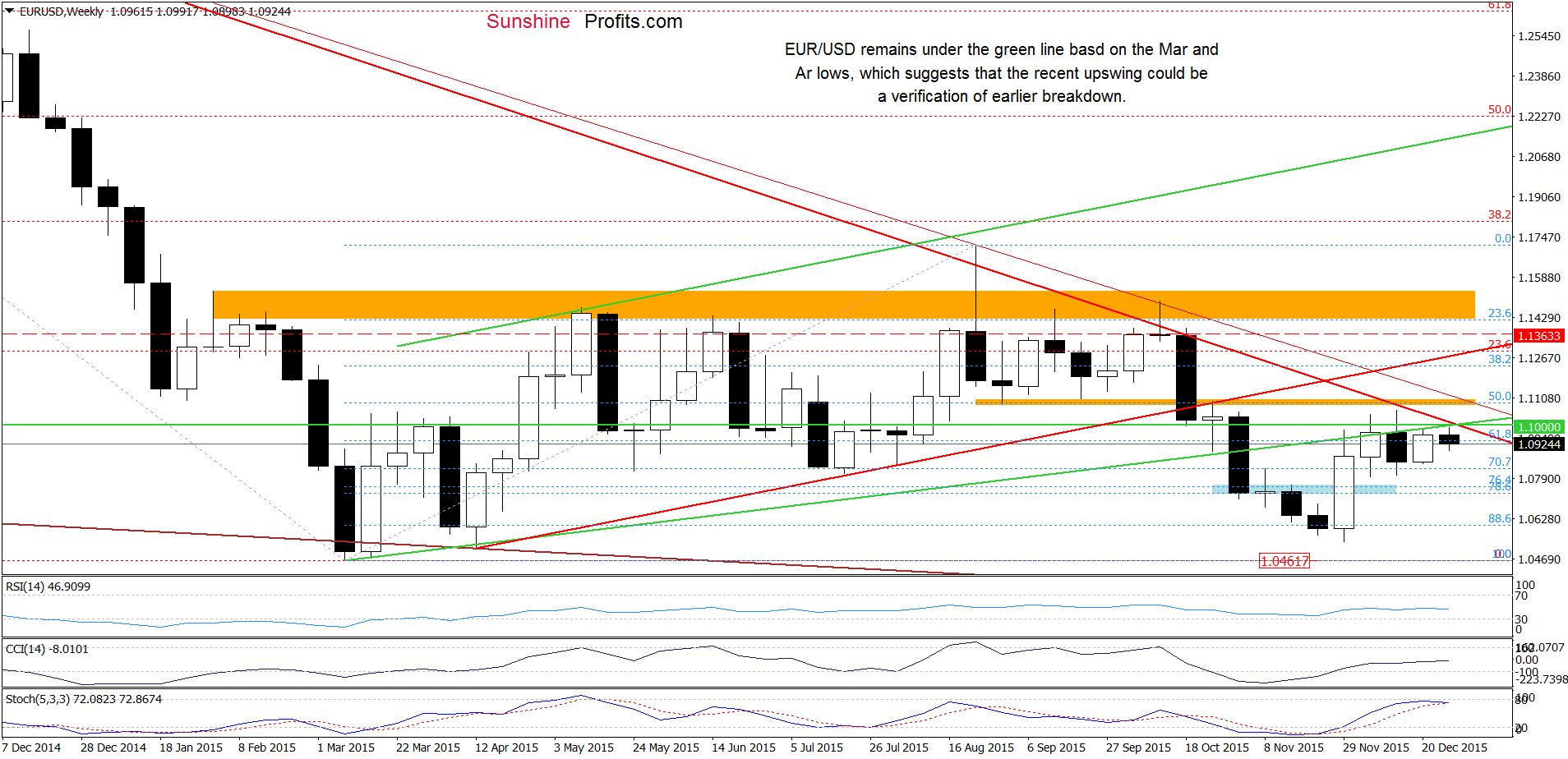
Task: Click the 27 Sep 2015 date label
Action: point(1138,747)
